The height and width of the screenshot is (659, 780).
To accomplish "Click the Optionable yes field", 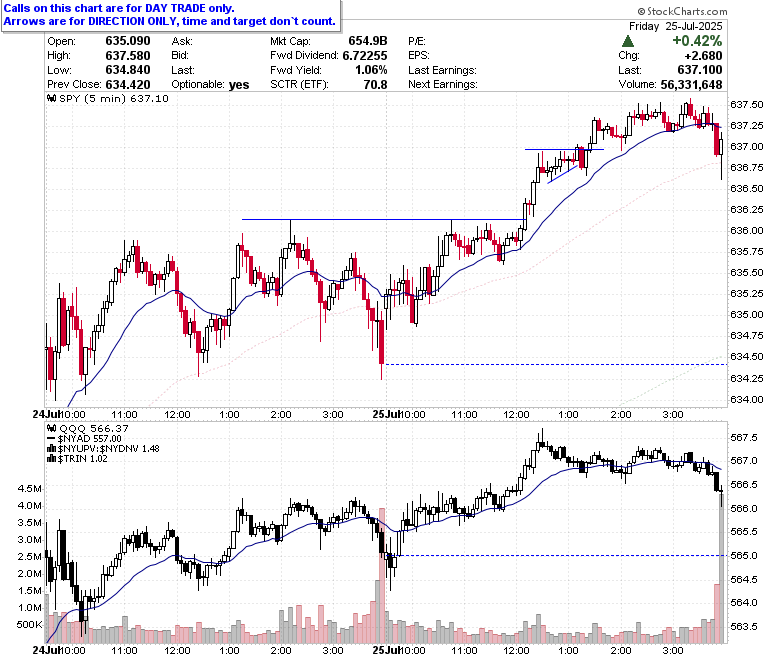I will point(210,85).
